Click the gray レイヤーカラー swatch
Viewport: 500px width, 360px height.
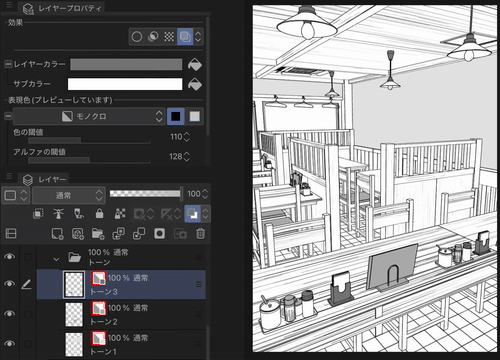click(x=126, y=65)
